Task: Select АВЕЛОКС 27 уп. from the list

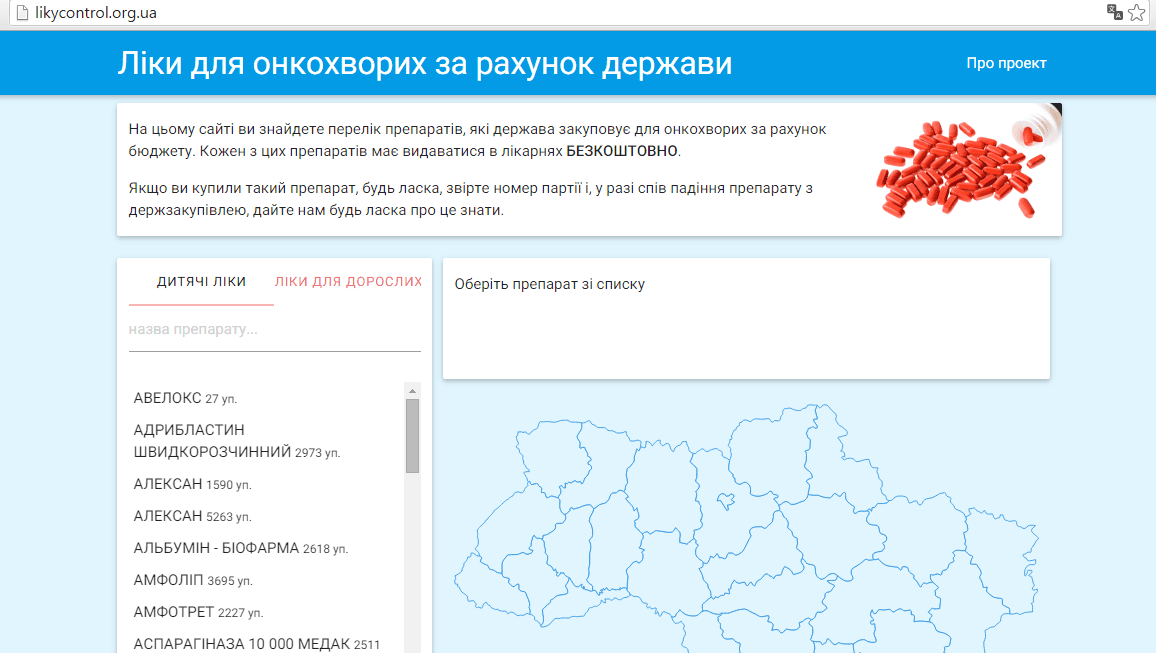Action: (x=185, y=398)
